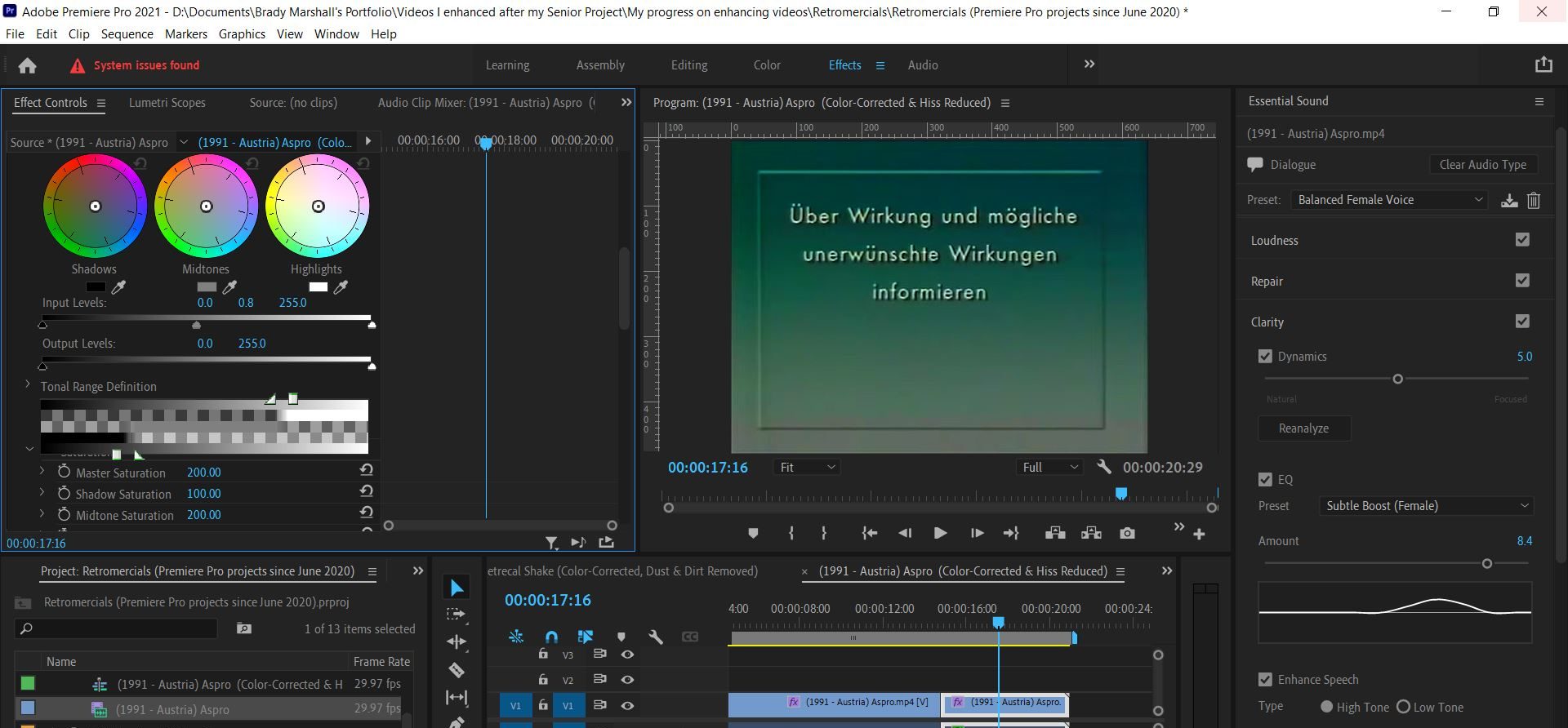Go to the Home screen icon

click(27, 65)
